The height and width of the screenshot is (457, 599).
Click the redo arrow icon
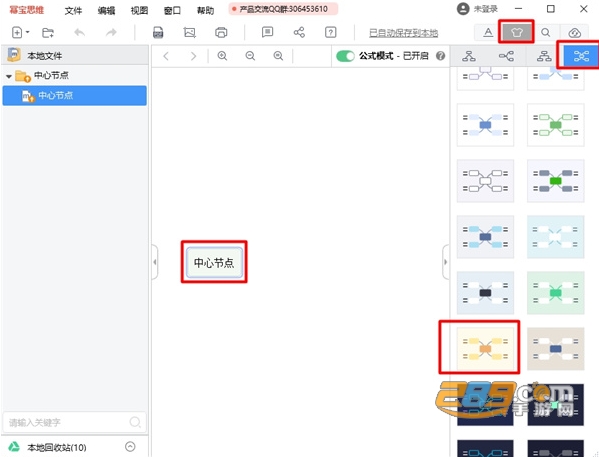111,32
